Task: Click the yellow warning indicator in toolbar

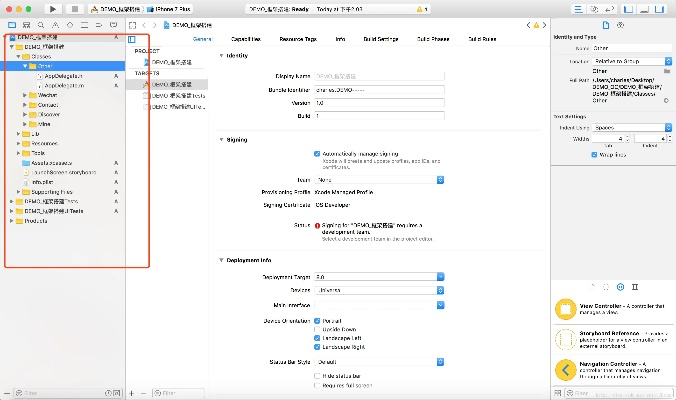Action: tap(422, 9)
